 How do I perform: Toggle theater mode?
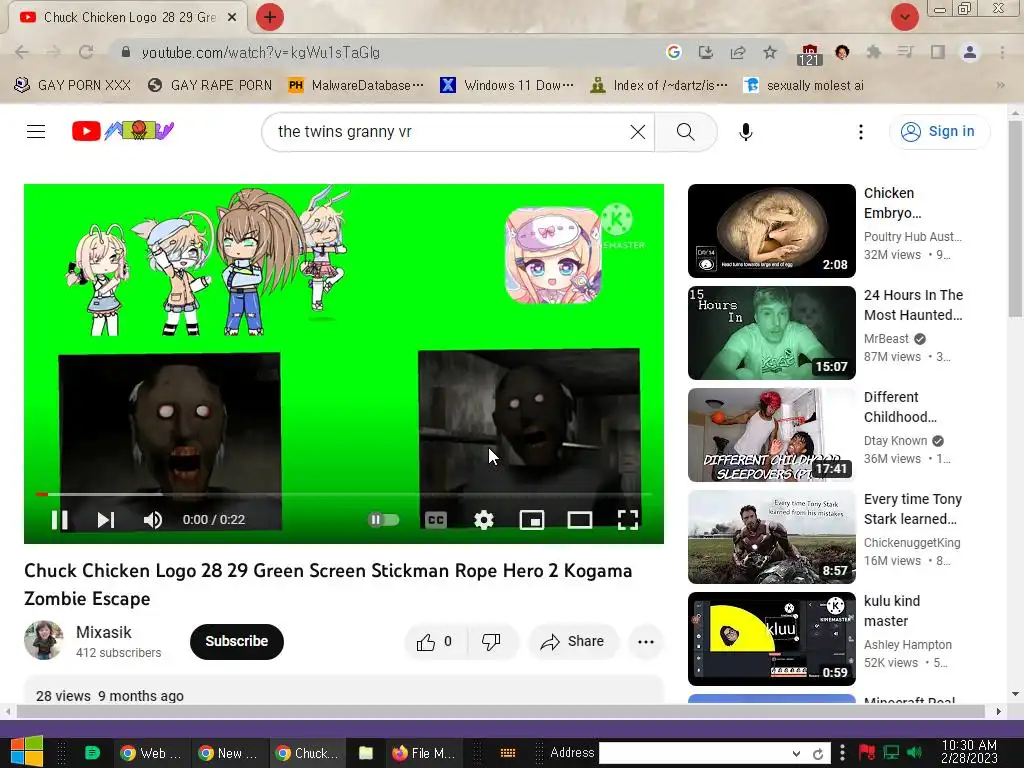tap(579, 520)
